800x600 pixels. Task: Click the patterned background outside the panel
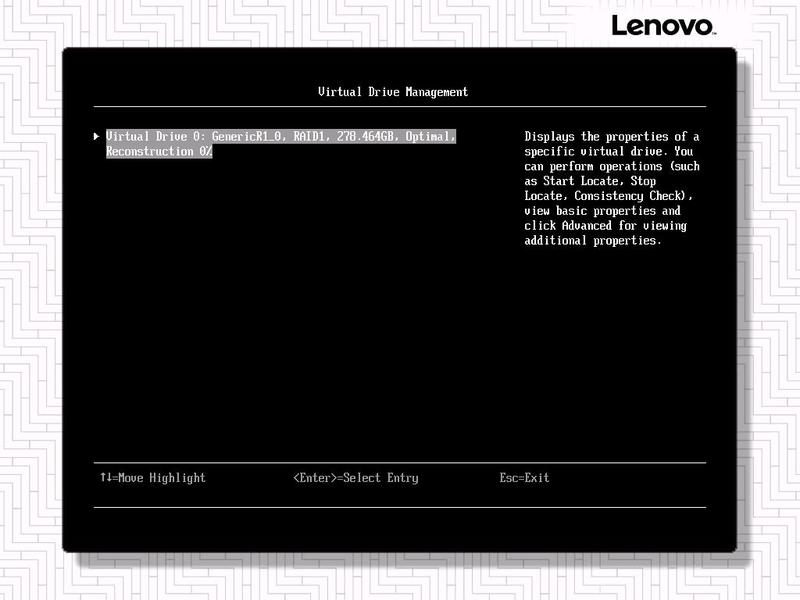point(30,300)
